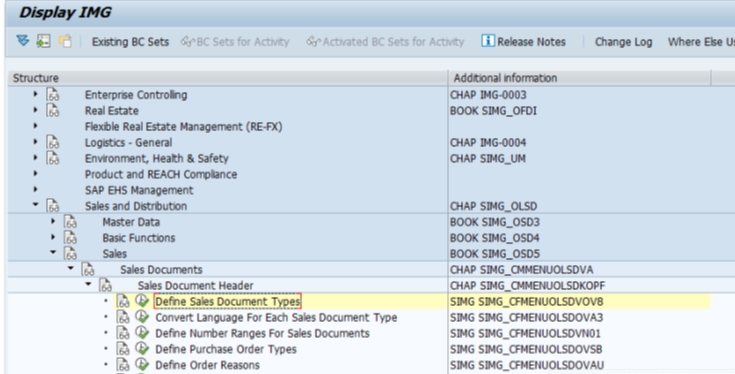
Task: Select Define Order Reasons label
Action: pos(207,365)
